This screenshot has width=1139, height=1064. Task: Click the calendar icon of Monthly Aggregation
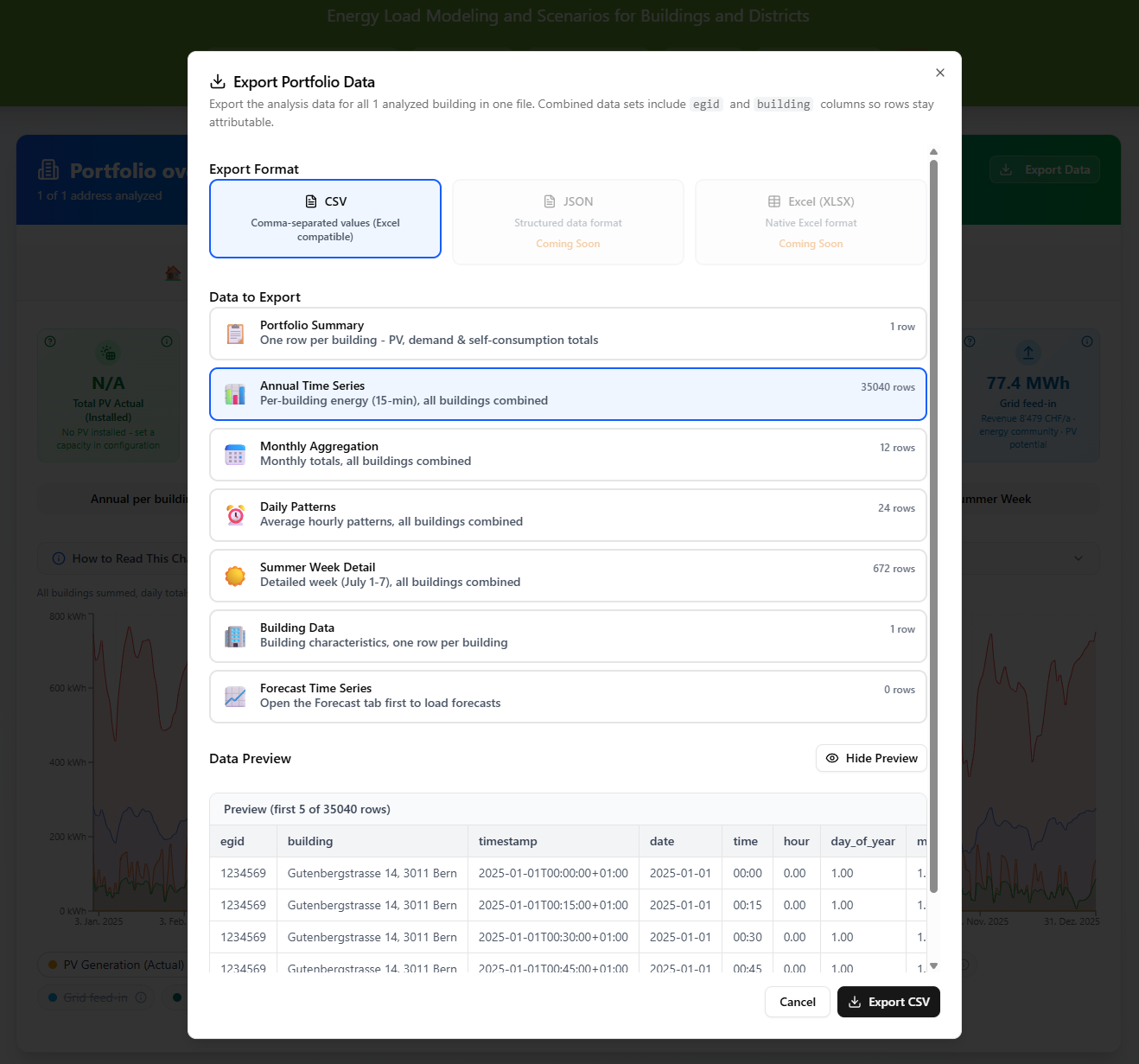235,455
